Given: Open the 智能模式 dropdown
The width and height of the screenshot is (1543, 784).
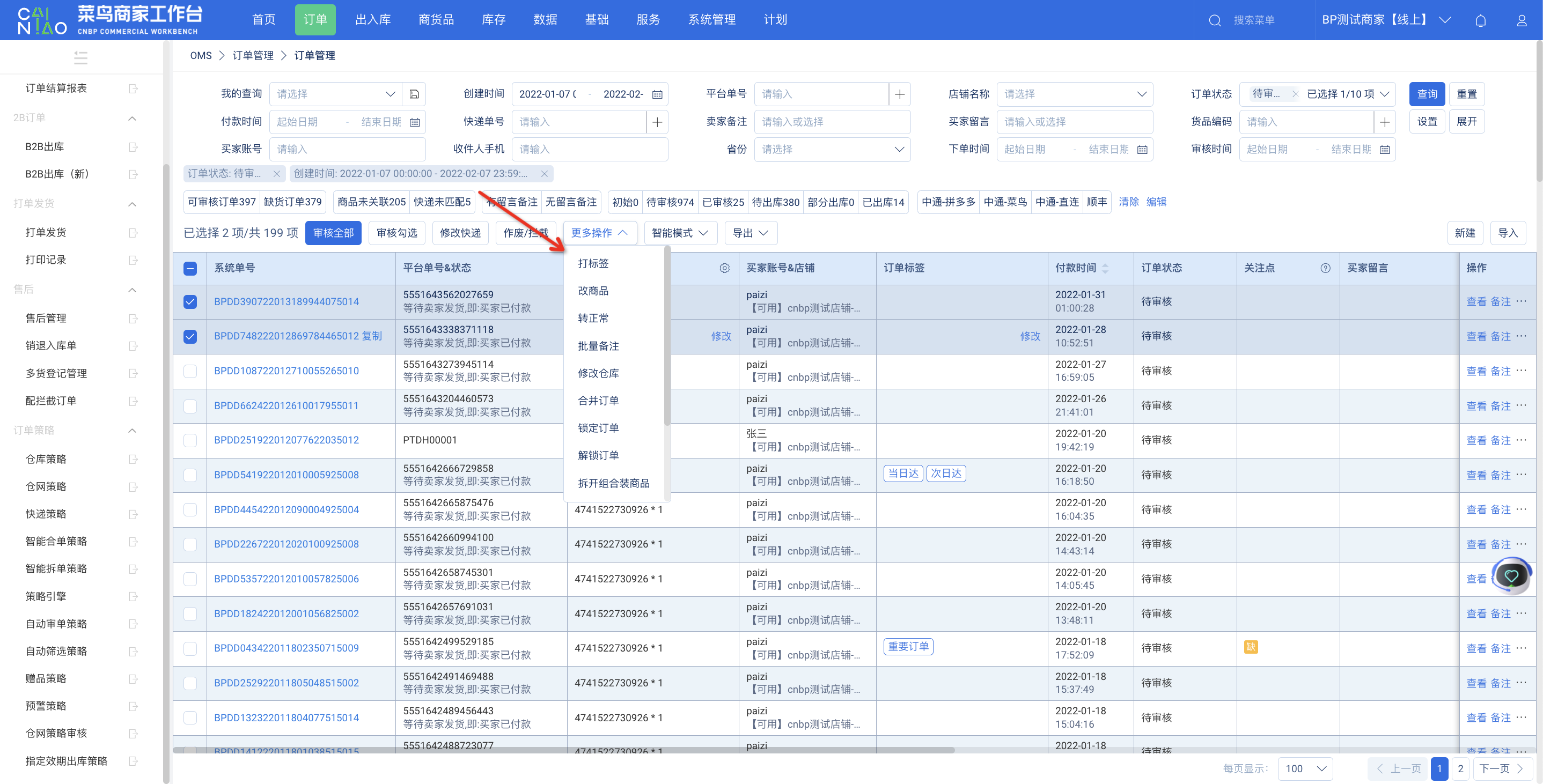Looking at the screenshot, I should tap(680, 233).
